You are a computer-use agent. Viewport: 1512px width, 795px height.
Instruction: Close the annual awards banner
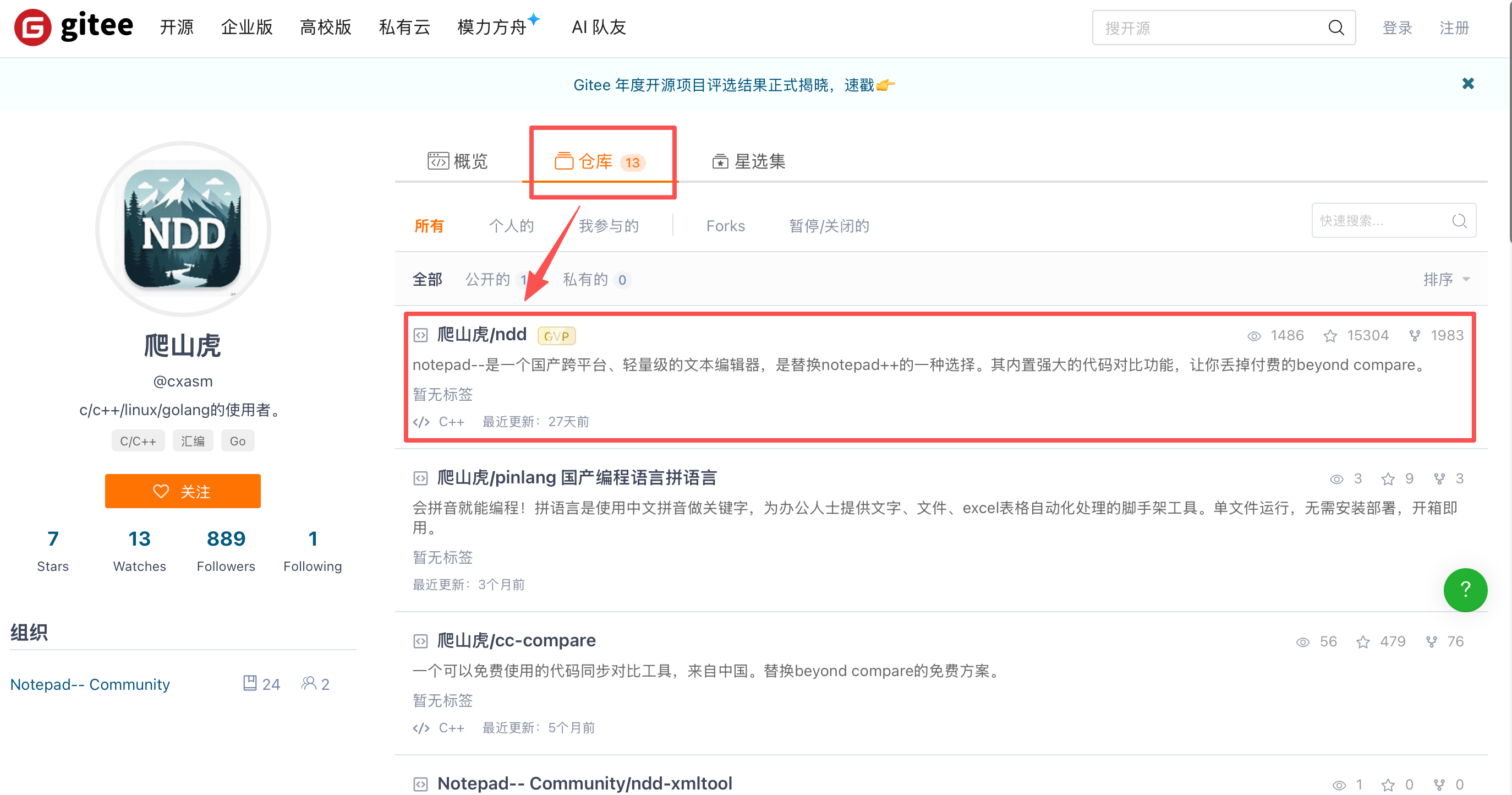1467,84
